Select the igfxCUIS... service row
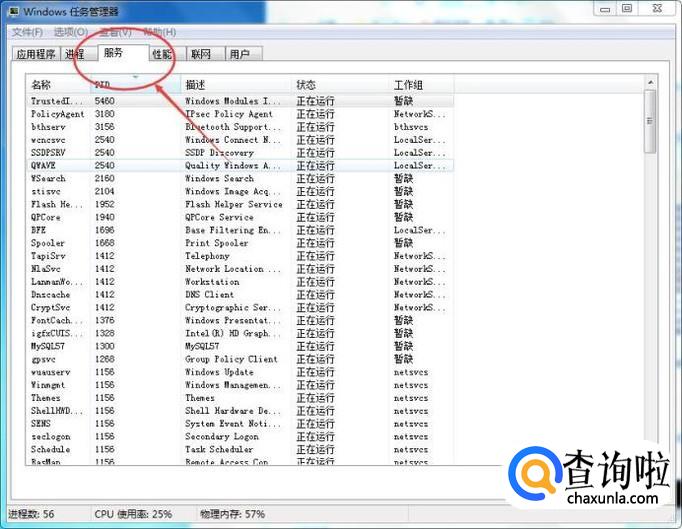The image size is (682, 529). click(240, 333)
